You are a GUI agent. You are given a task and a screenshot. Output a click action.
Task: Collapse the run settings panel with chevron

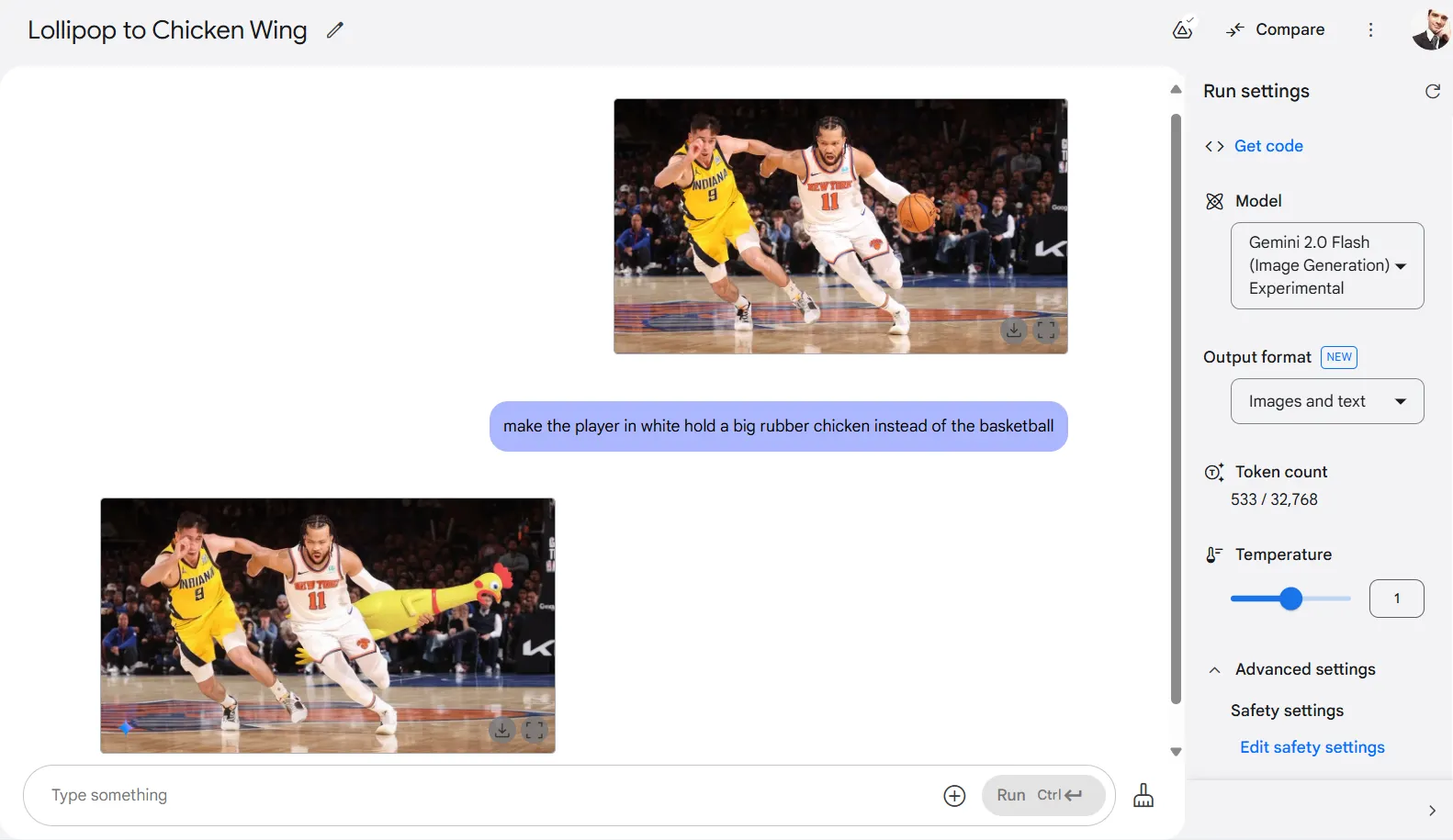1431,811
